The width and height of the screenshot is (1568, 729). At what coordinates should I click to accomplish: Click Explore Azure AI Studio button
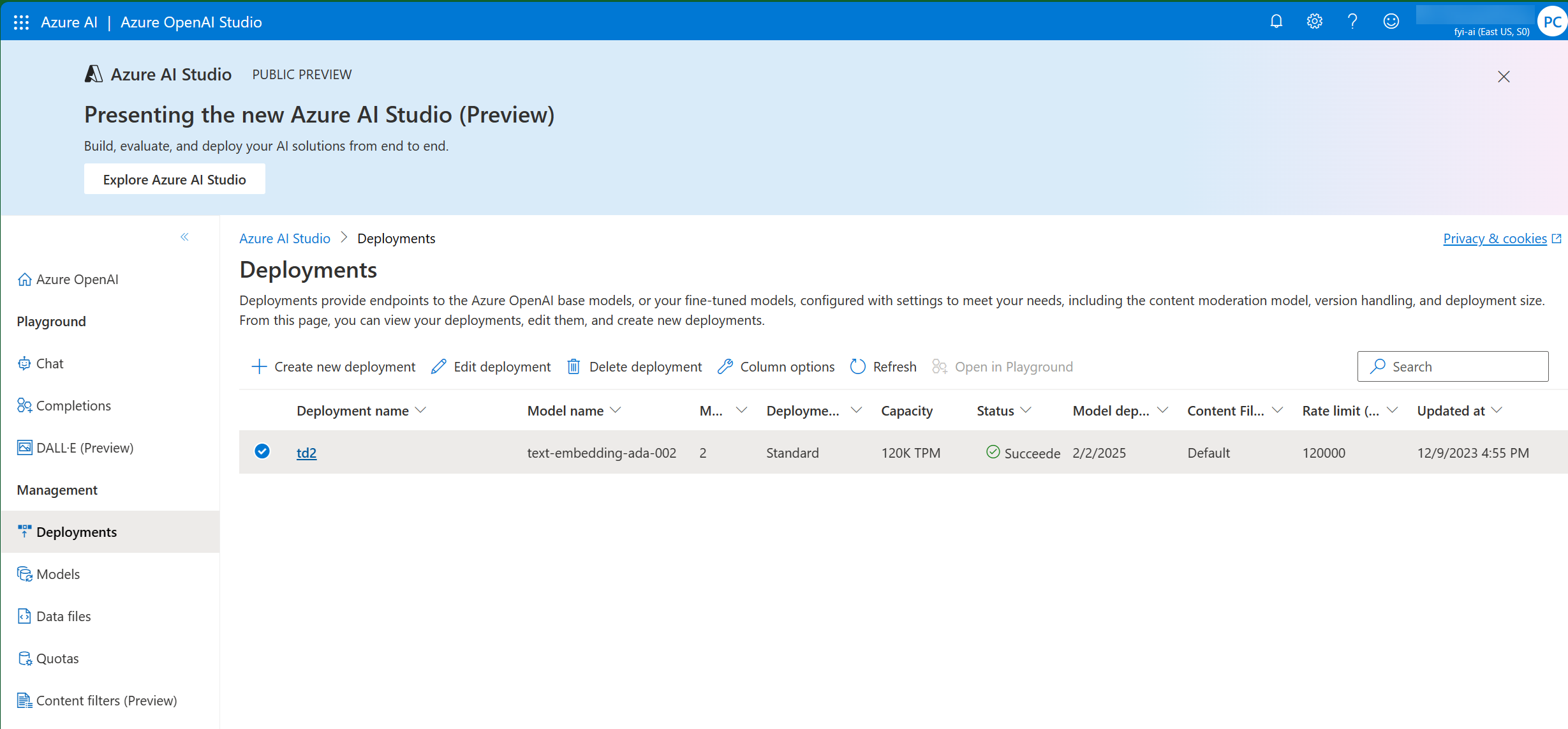(x=174, y=179)
